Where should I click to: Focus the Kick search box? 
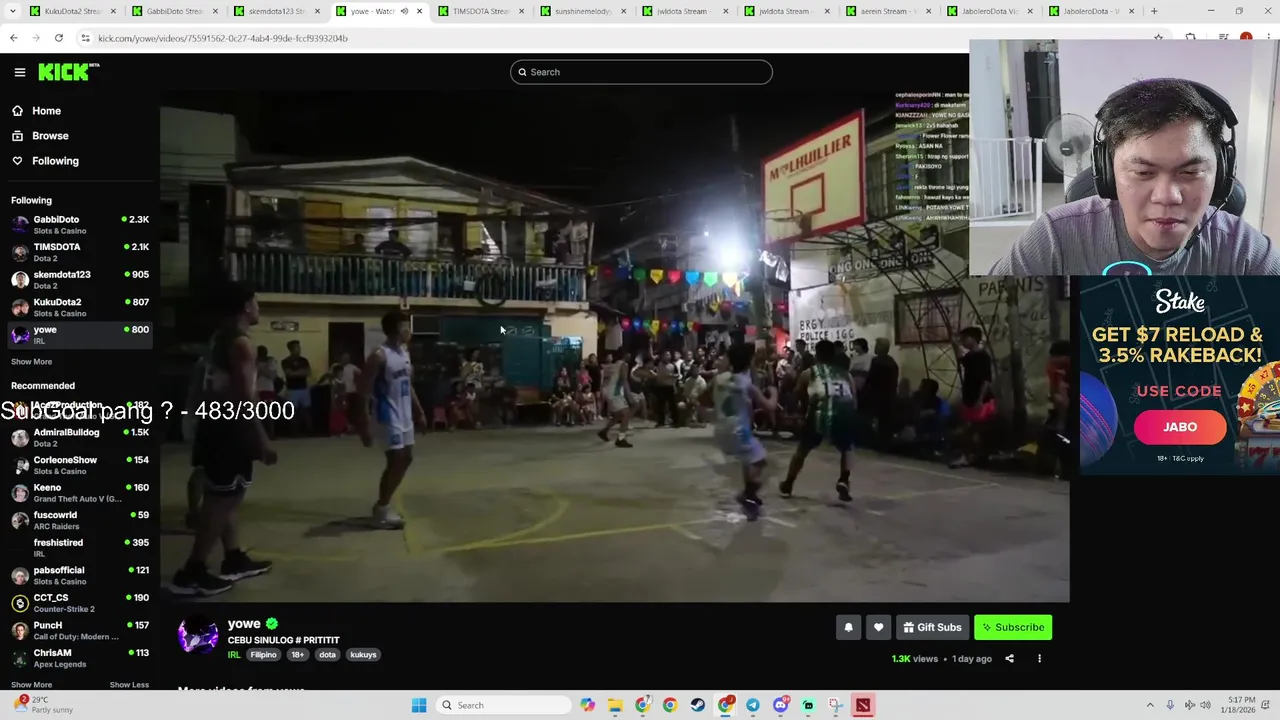tap(641, 72)
